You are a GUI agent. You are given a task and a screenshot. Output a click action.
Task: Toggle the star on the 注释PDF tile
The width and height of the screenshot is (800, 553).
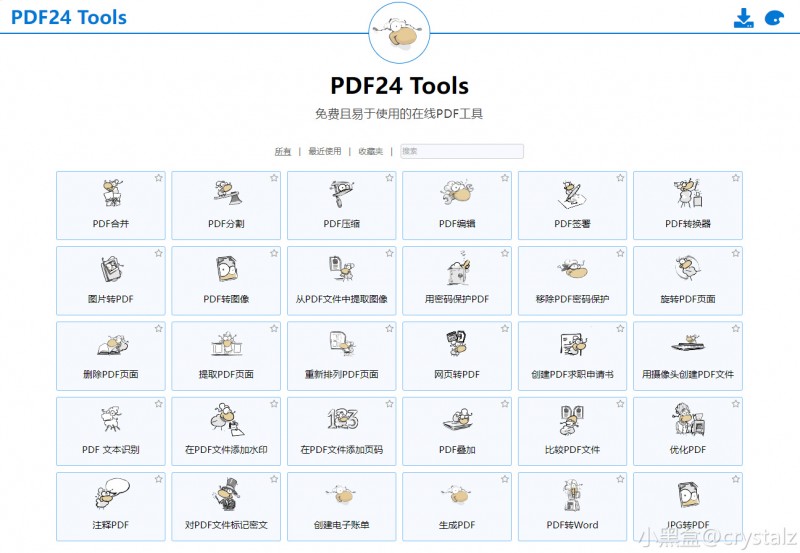tap(159, 479)
